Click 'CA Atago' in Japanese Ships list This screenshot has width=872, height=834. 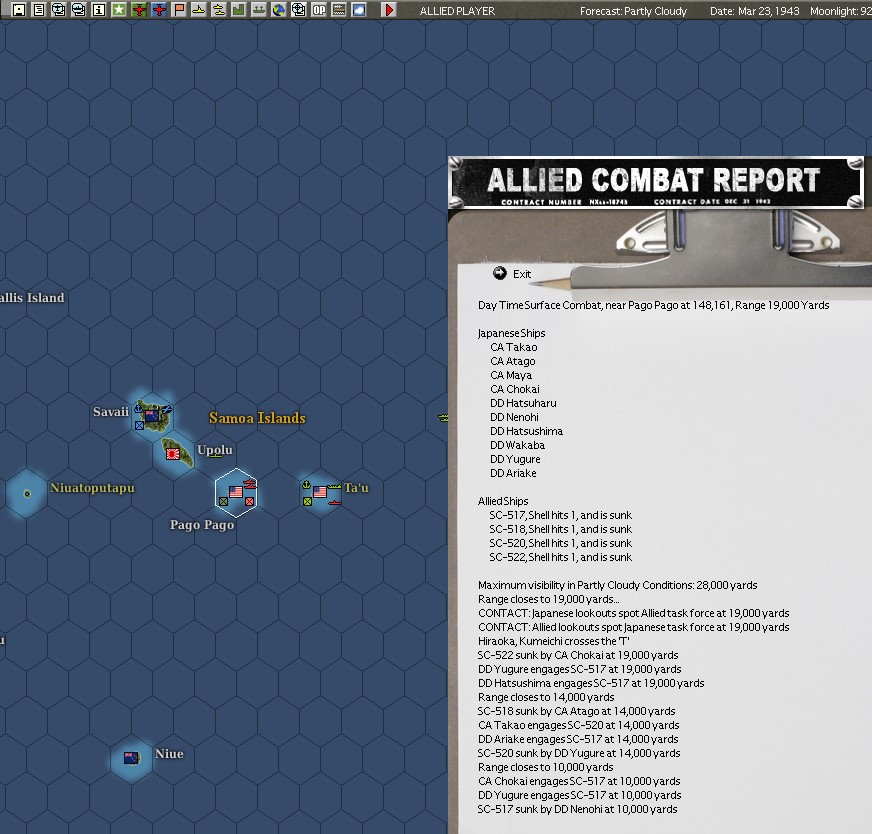[513, 361]
